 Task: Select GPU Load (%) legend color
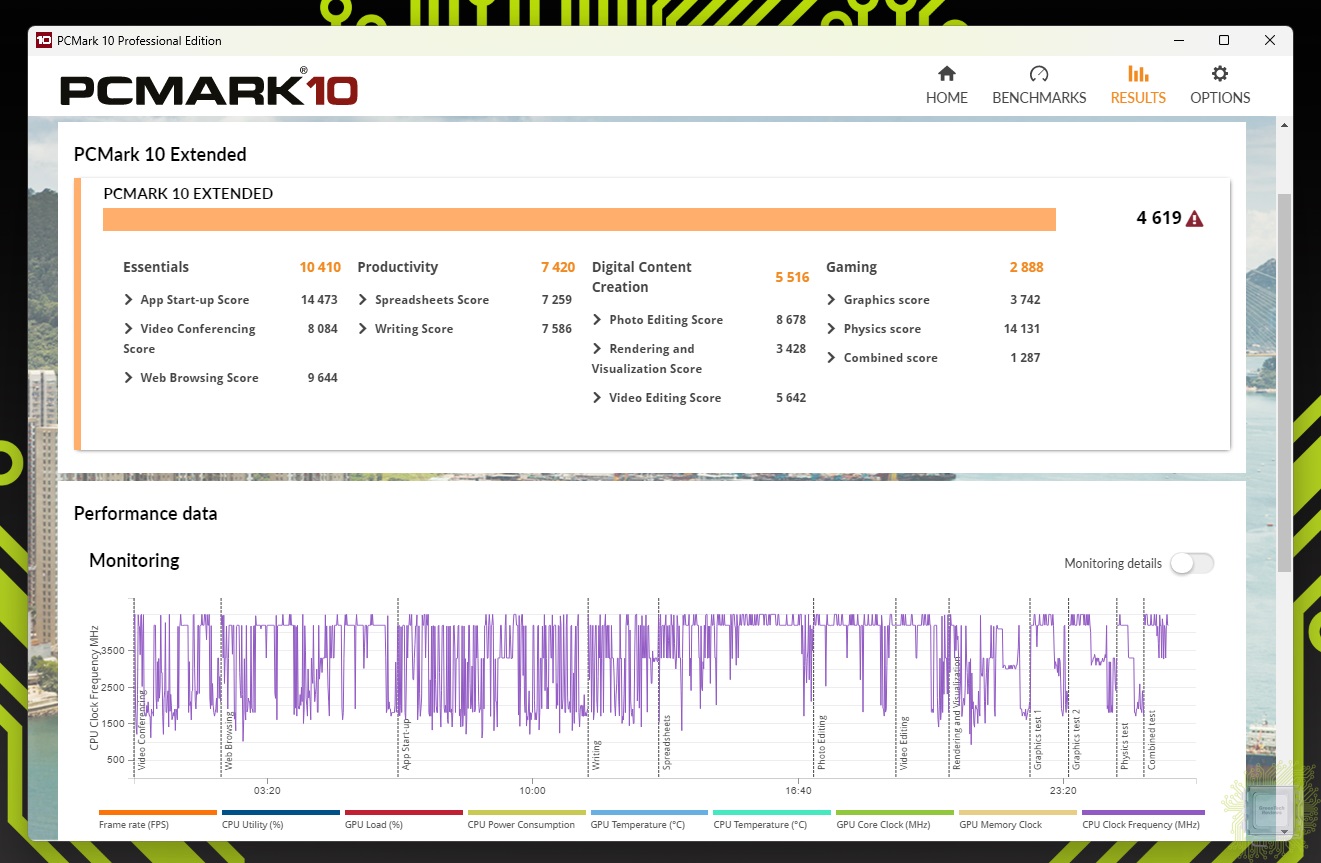404,813
